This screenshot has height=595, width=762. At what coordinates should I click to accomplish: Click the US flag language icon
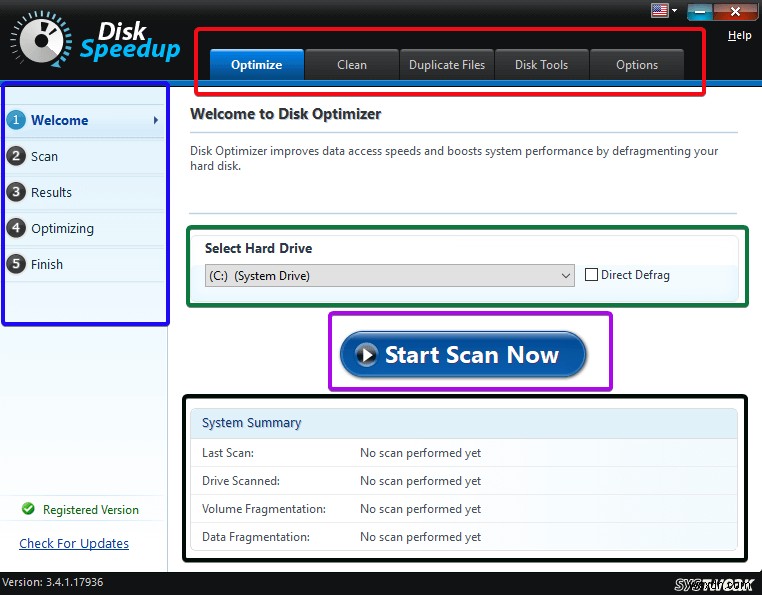coord(659,10)
